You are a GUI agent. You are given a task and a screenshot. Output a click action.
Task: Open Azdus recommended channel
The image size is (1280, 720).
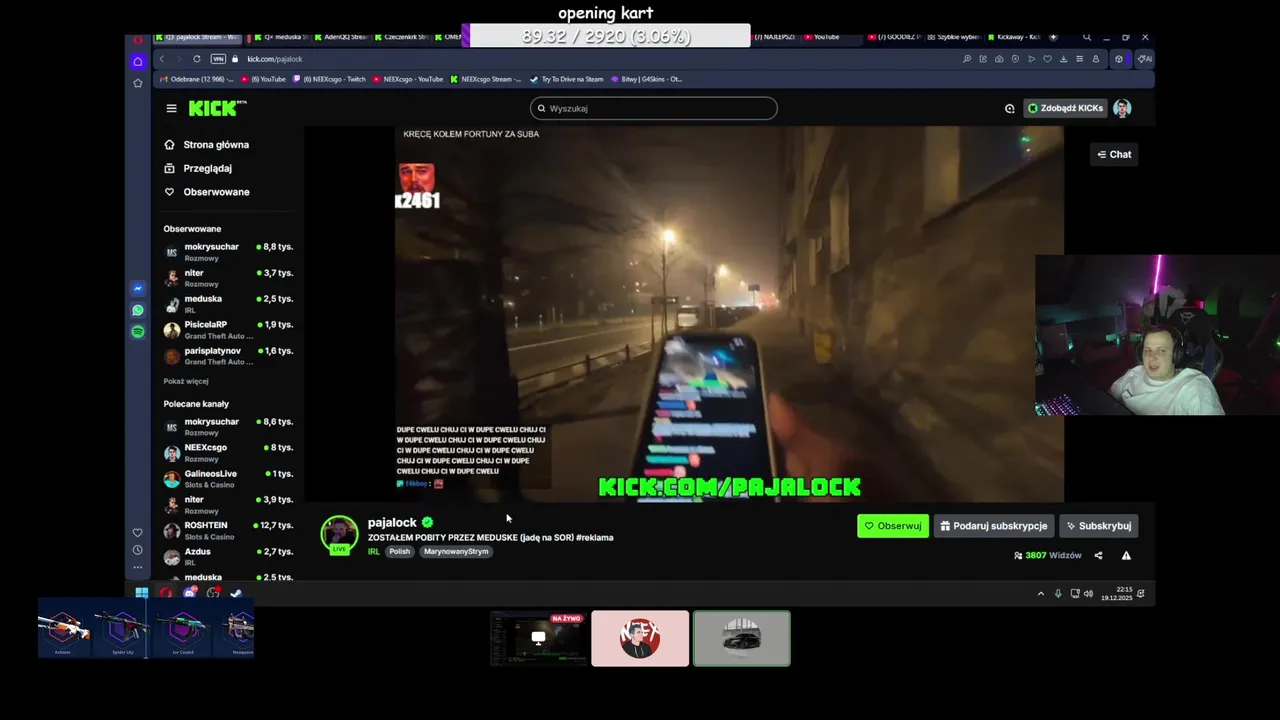(x=228, y=556)
